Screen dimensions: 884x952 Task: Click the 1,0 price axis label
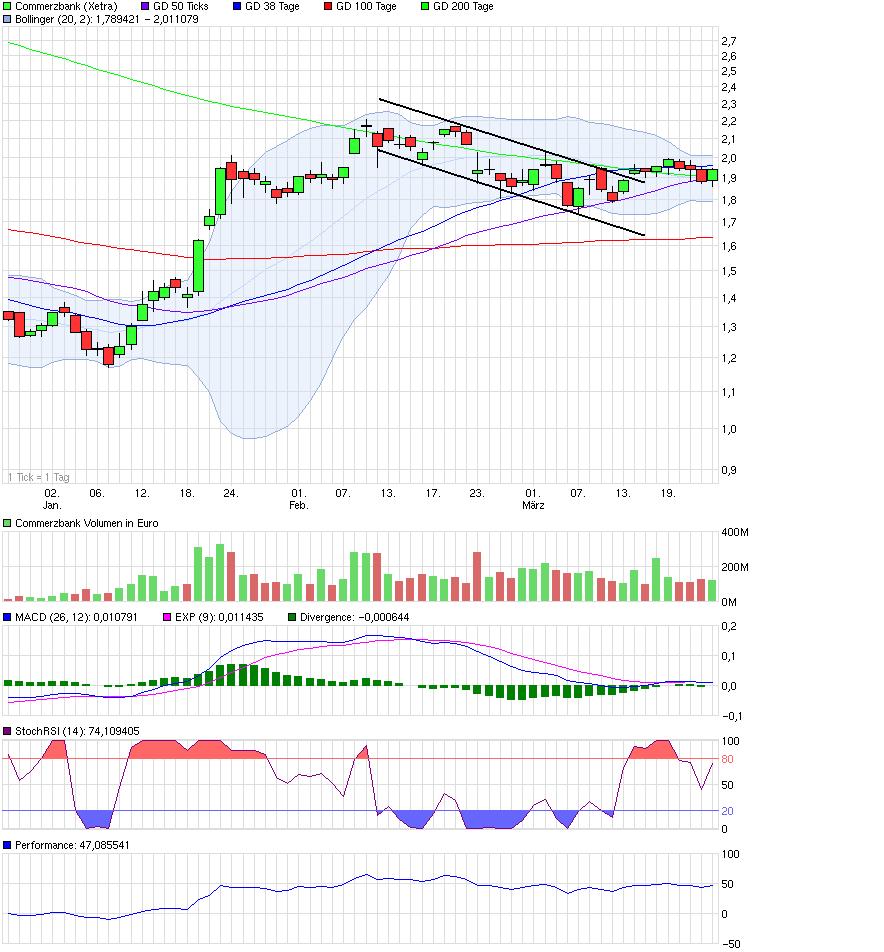click(729, 429)
